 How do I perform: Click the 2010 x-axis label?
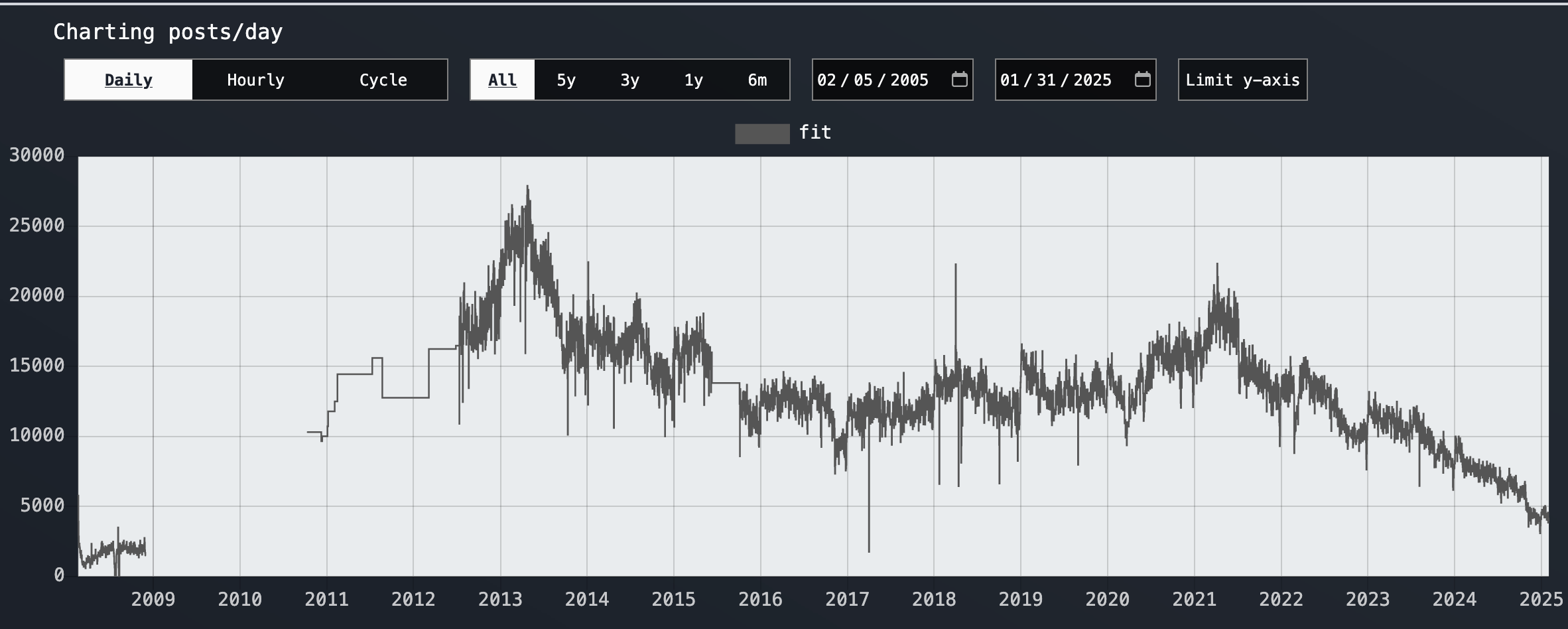[x=240, y=600]
